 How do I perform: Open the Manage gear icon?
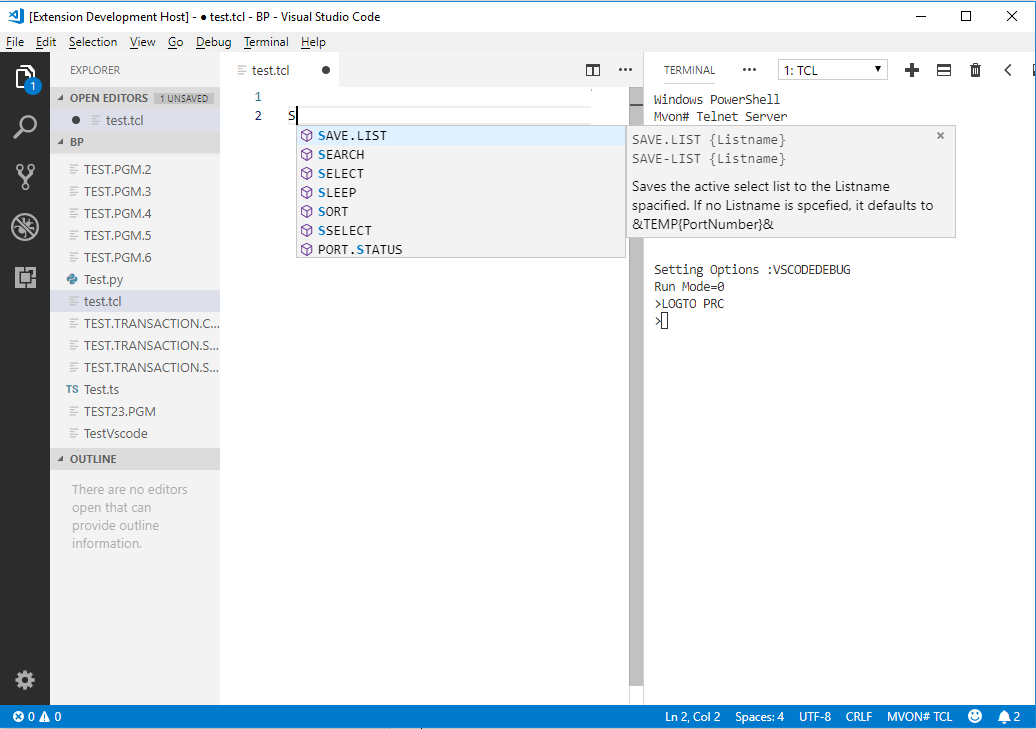click(x=25, y=680)
